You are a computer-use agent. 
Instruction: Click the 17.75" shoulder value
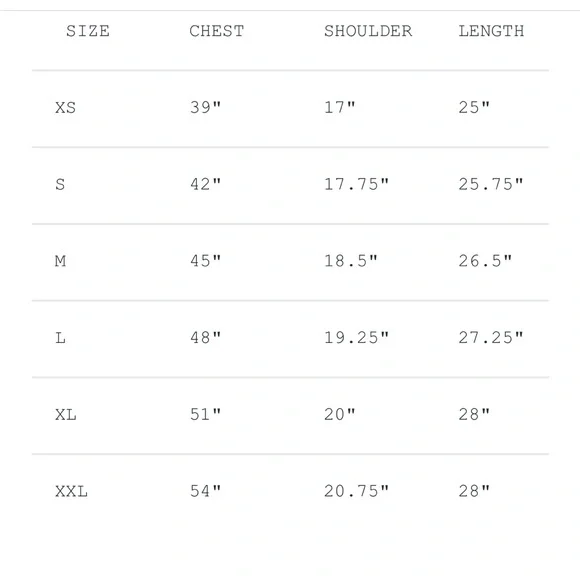point(357,184)
